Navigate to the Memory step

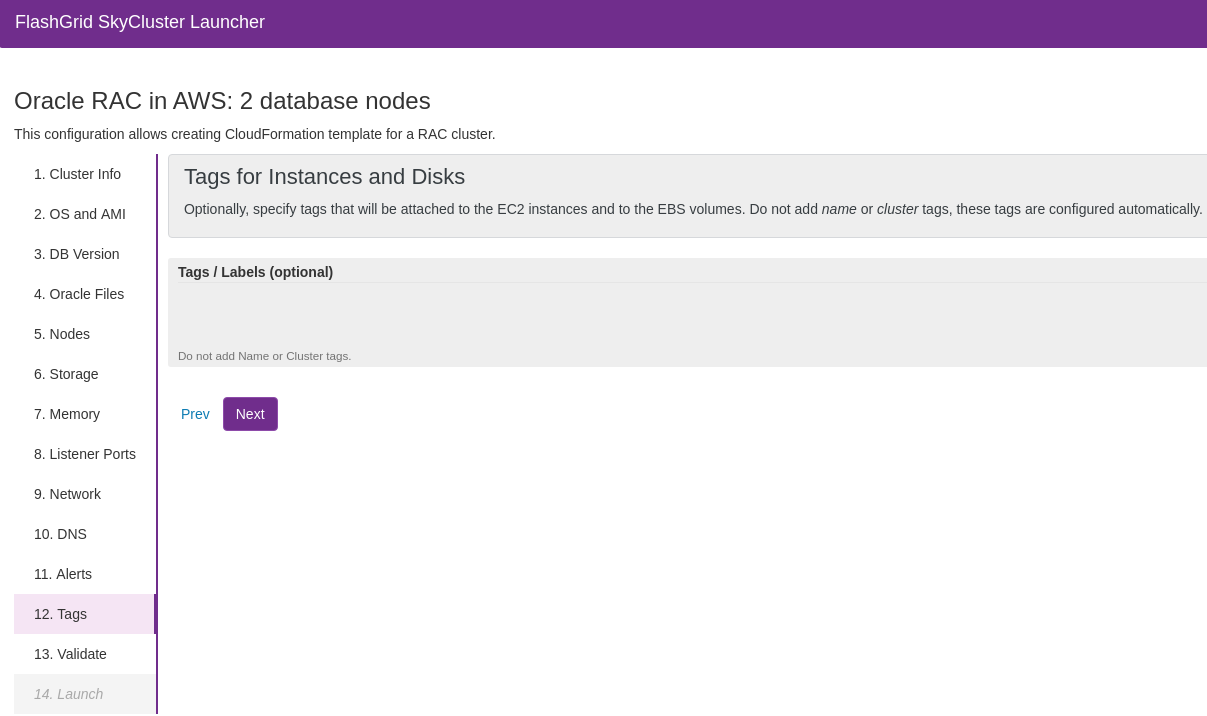tap(67, 414)
